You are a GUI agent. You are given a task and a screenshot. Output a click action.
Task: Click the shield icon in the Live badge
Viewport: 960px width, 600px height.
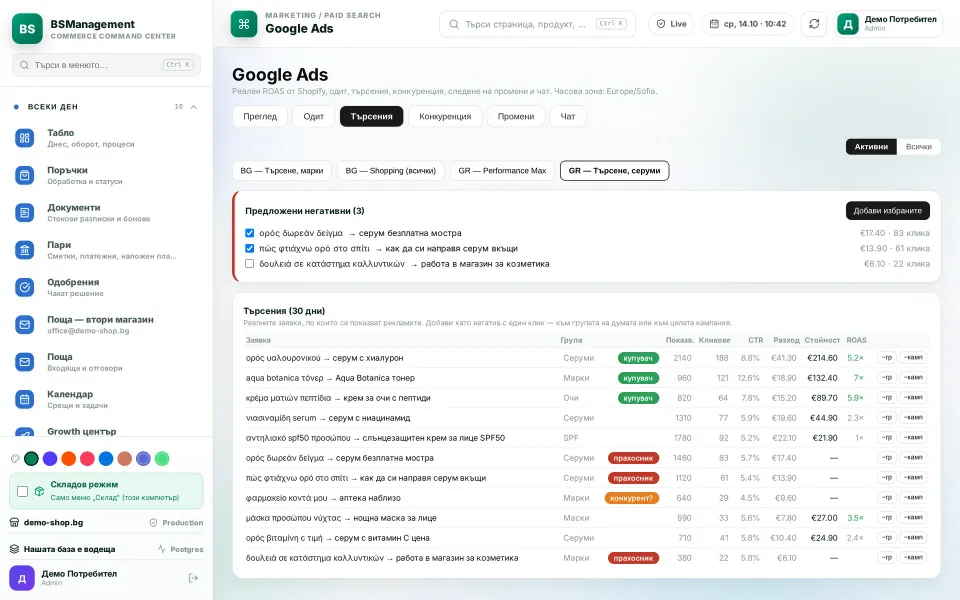tap(661, 24)
